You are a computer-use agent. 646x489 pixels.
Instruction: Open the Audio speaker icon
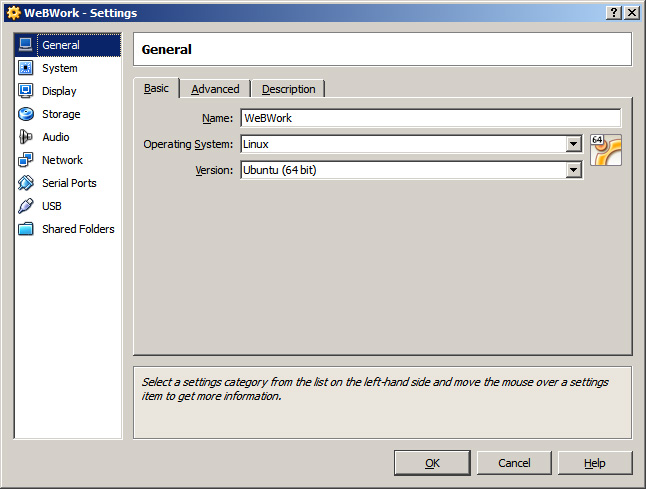click(x=26, y=137)
